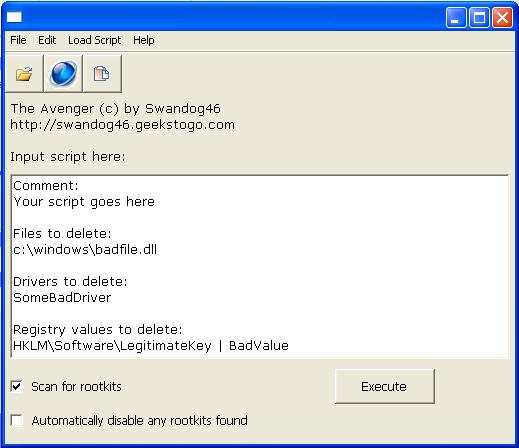
Task: Click the 'Input script here:' label
Action: 68,156
